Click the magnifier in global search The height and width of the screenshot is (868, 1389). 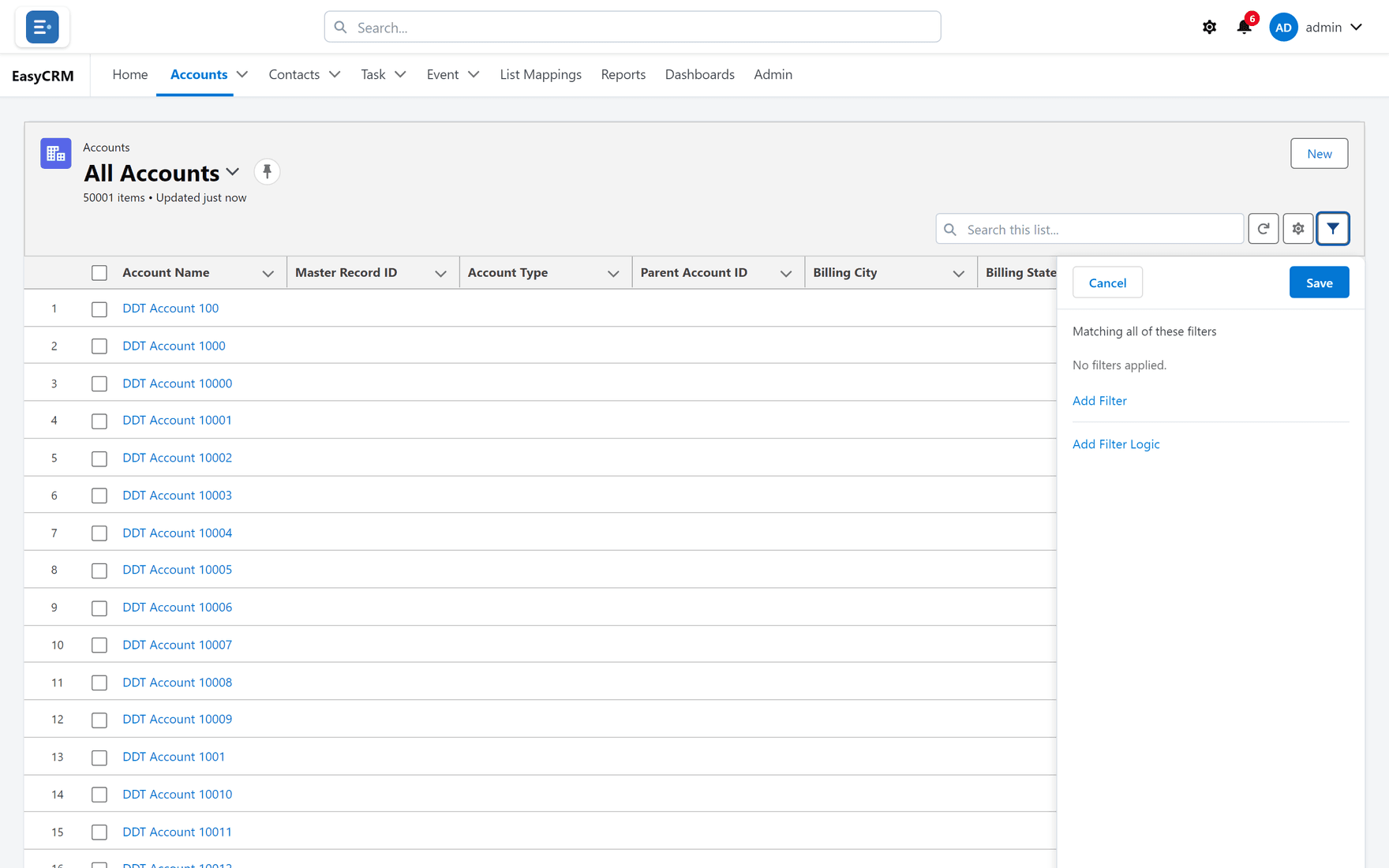(341, 28)
